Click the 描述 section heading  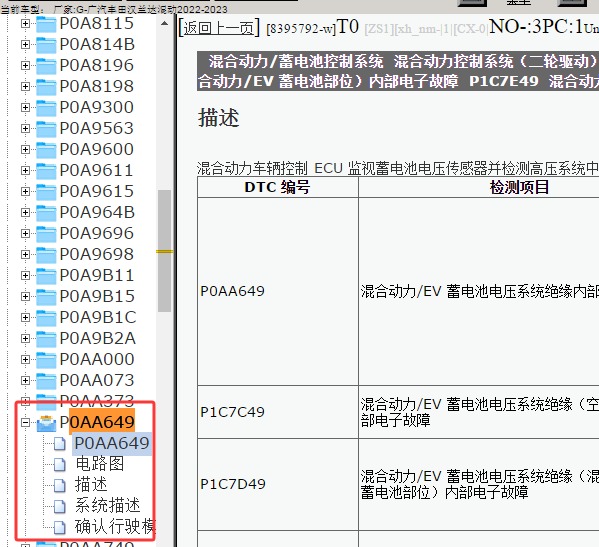[219, 117]
